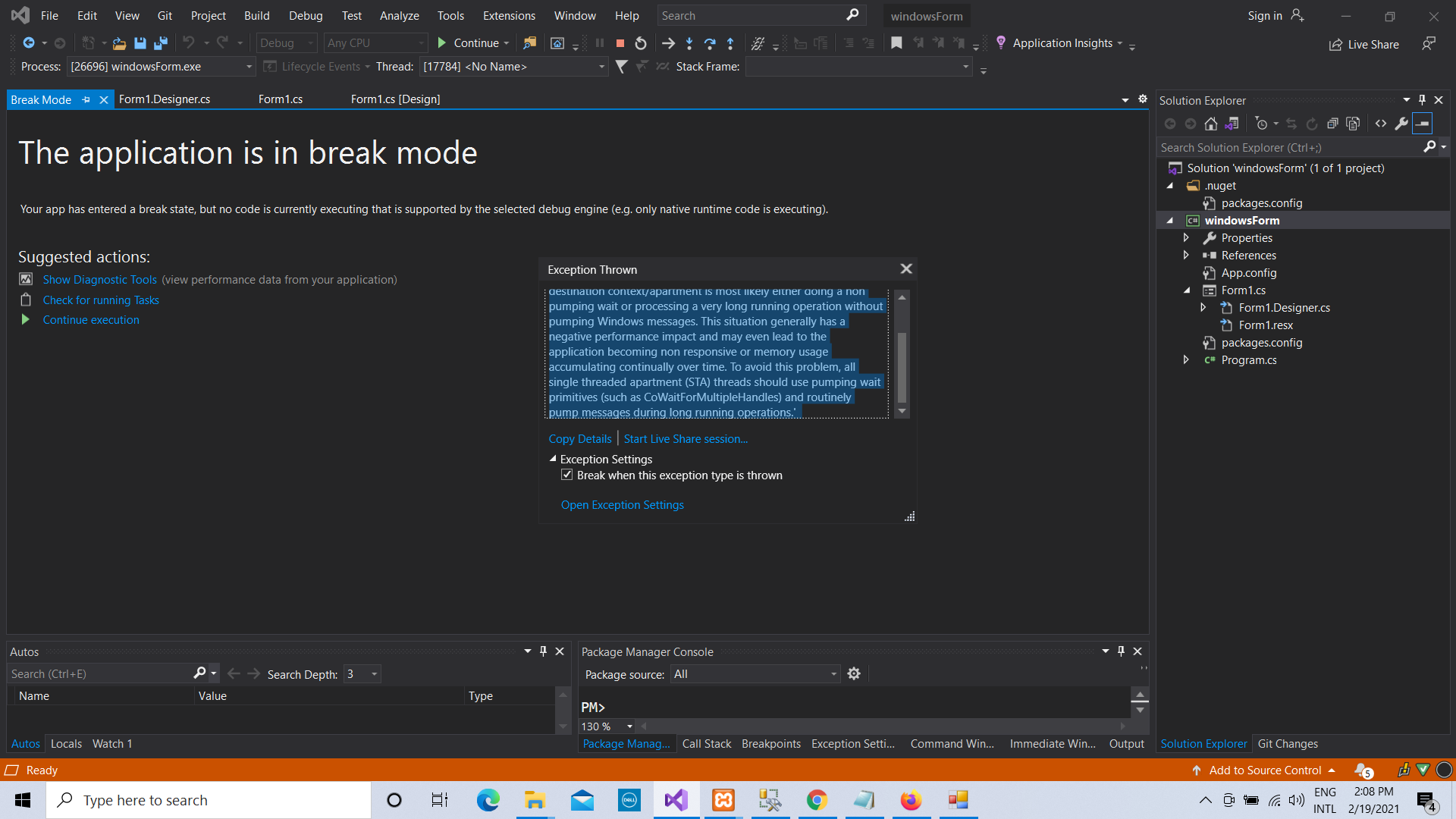Collapse the Exception Settings section

(x=553, y=459)
